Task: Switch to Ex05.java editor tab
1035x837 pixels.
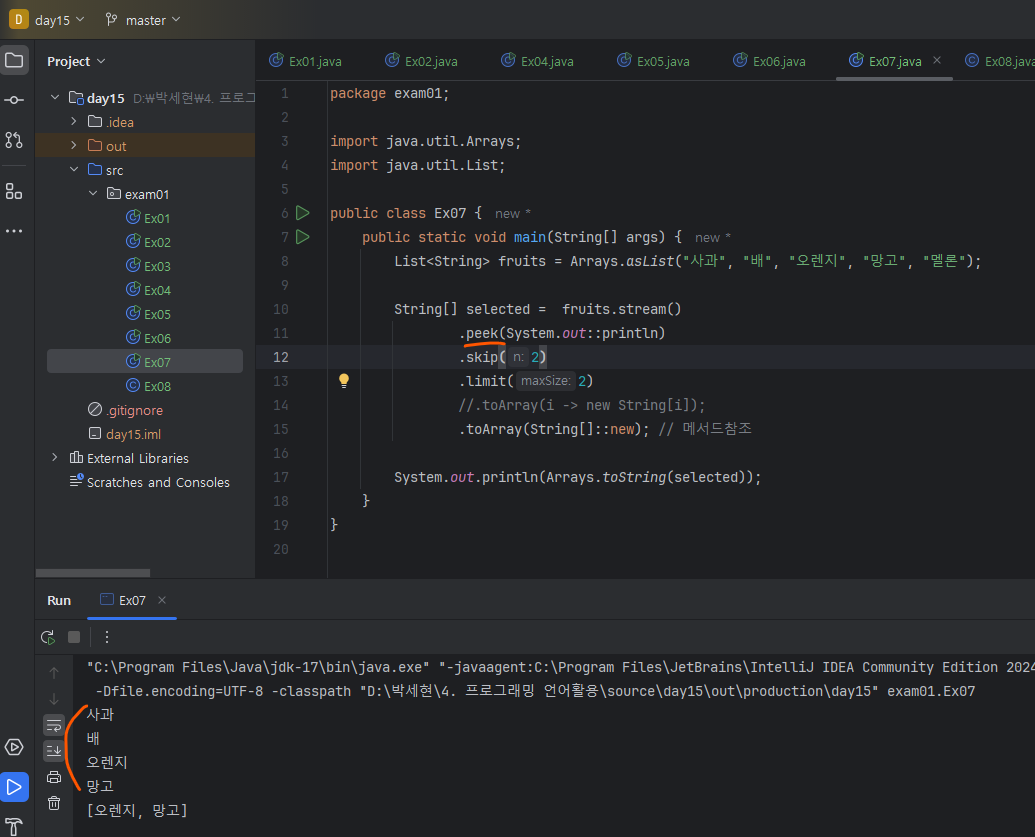Action: point(654,61)
